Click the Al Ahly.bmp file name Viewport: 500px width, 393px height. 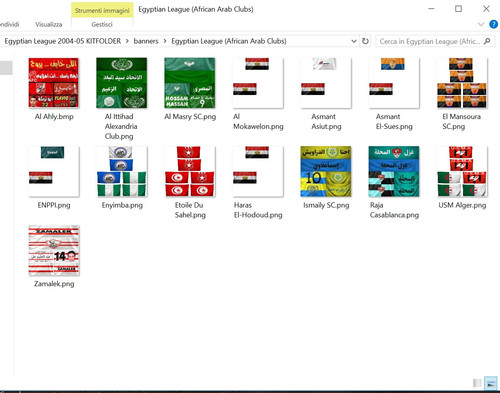54,117
